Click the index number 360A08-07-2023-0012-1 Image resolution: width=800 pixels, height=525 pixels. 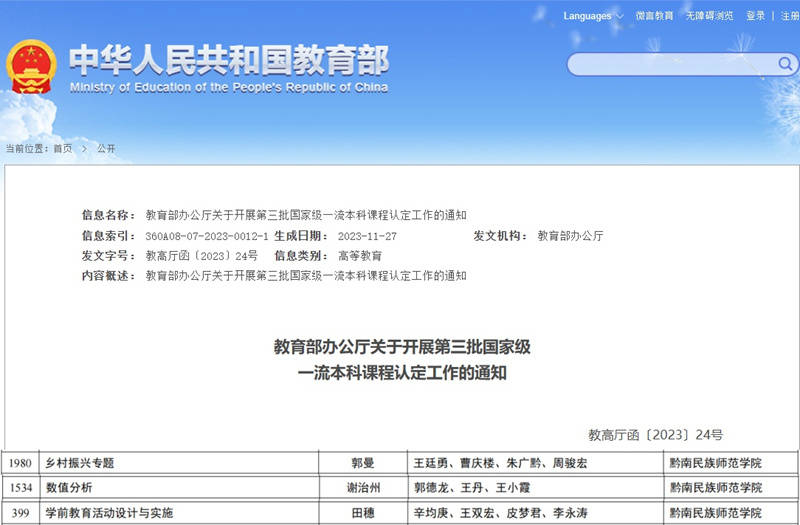pos(206,236)
